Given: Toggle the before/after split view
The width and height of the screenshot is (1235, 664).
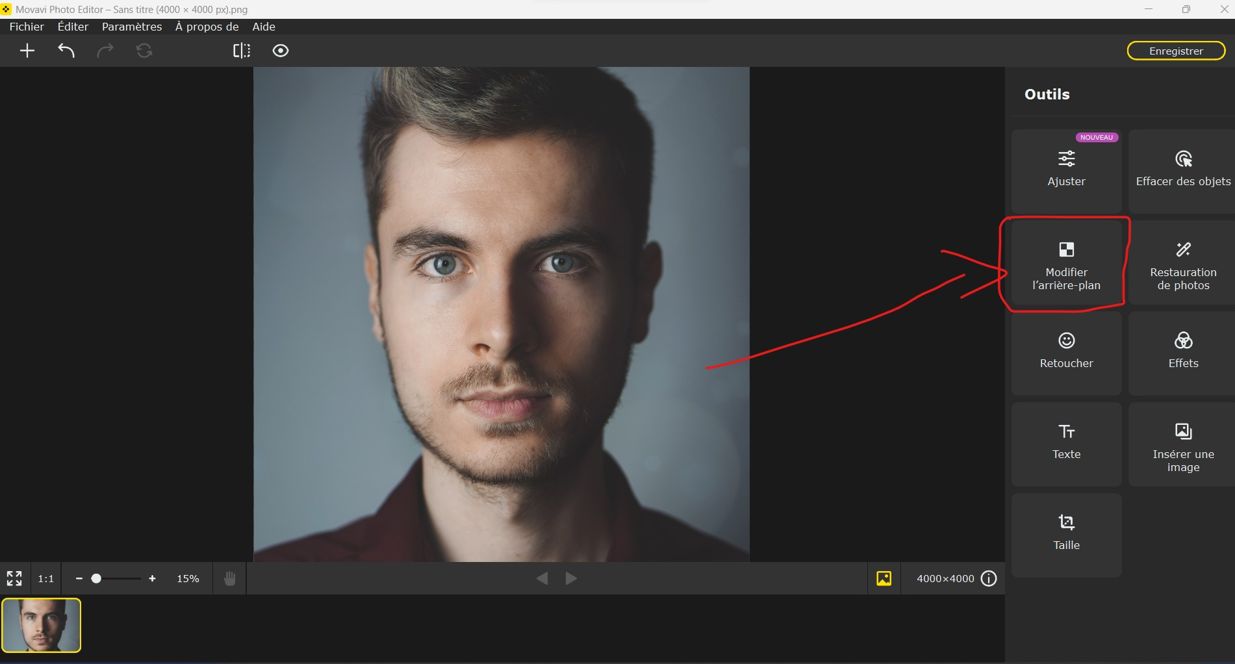Looking at the screenshot, I should point(241,50).
